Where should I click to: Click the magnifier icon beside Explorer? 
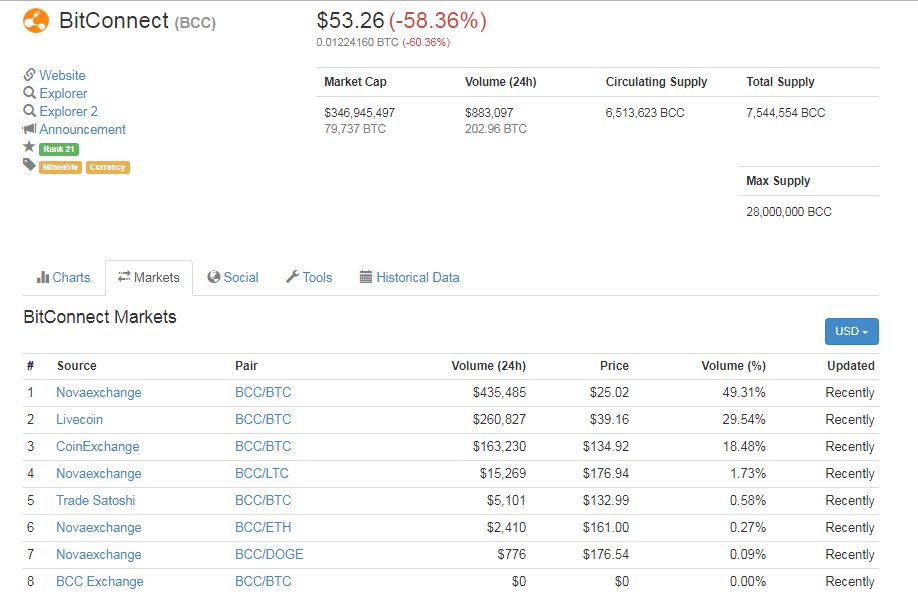[x=29, y=92]
